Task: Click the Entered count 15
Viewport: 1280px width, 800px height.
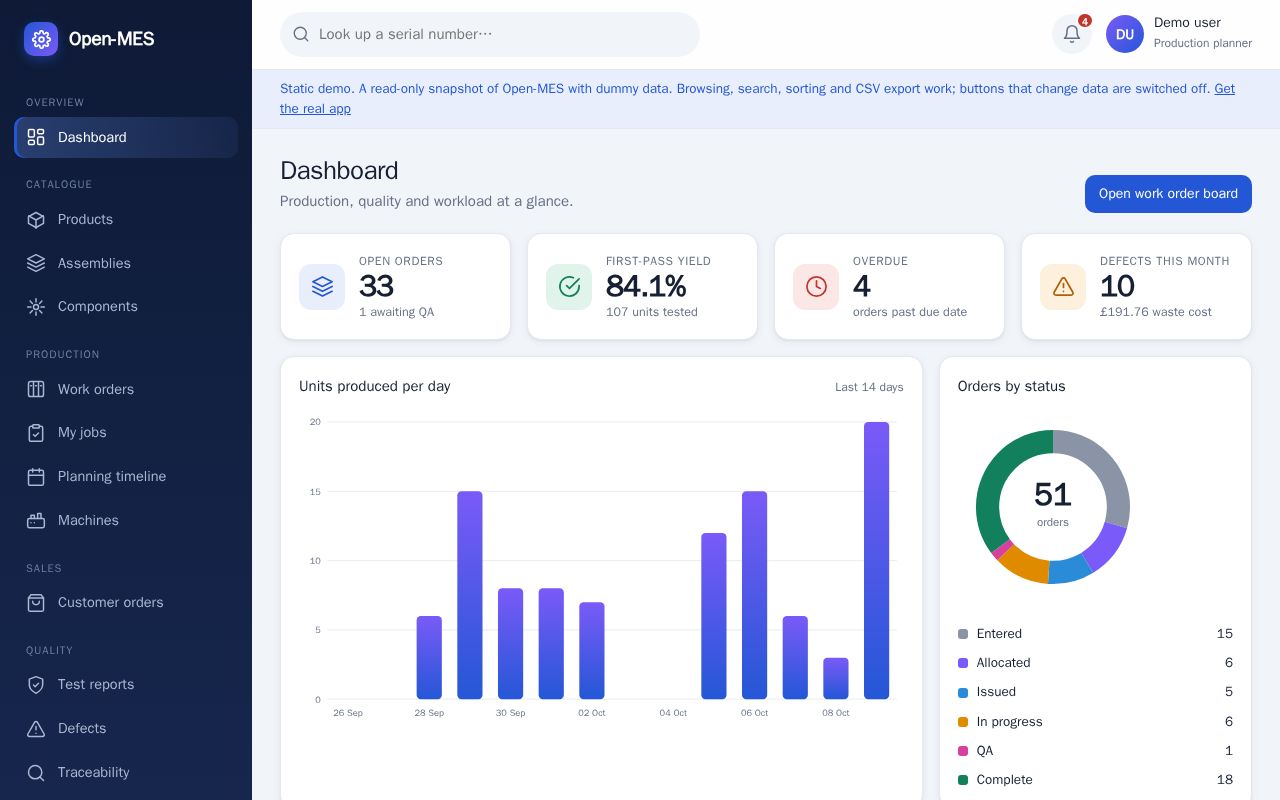Action: [x=1224, y=634]
